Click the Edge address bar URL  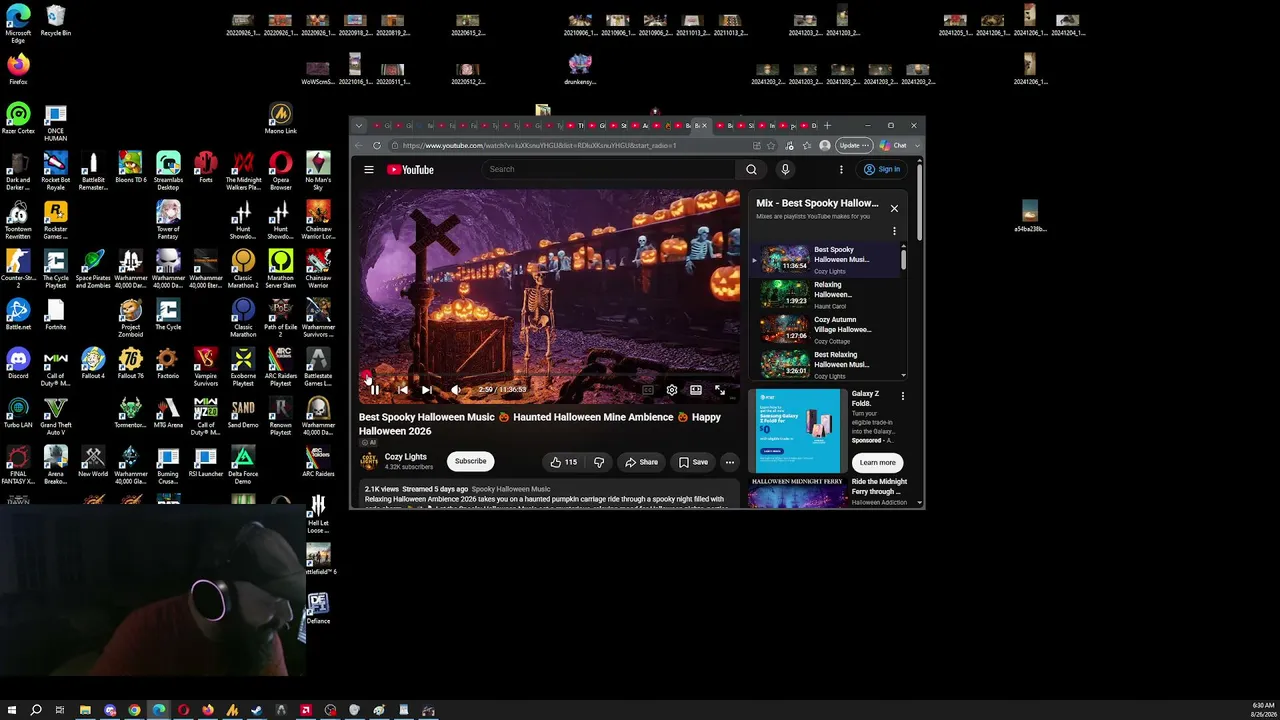(540, 145)
